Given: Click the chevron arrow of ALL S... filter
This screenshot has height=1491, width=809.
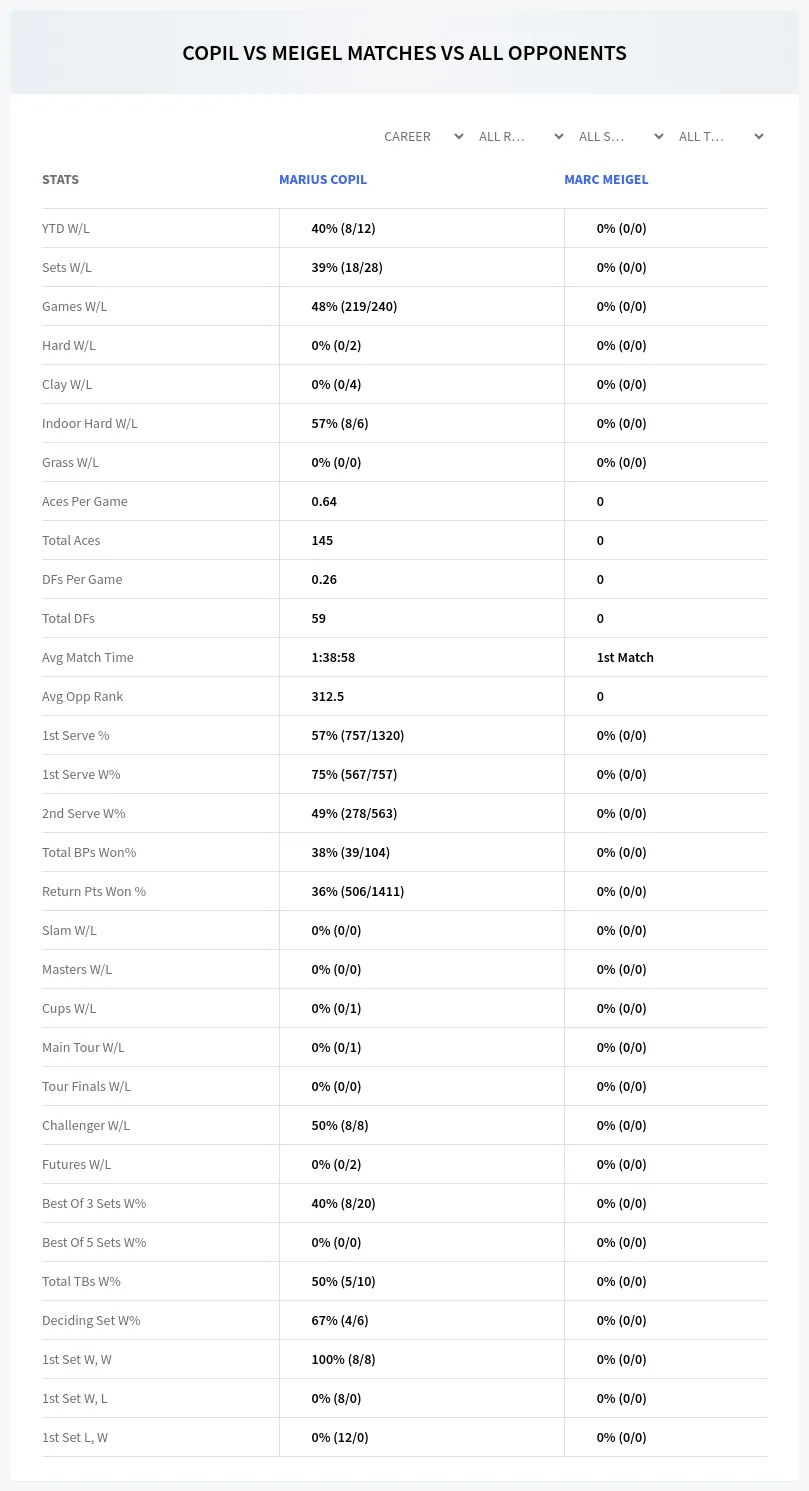Looking at the screenshot, I should 659,136.
